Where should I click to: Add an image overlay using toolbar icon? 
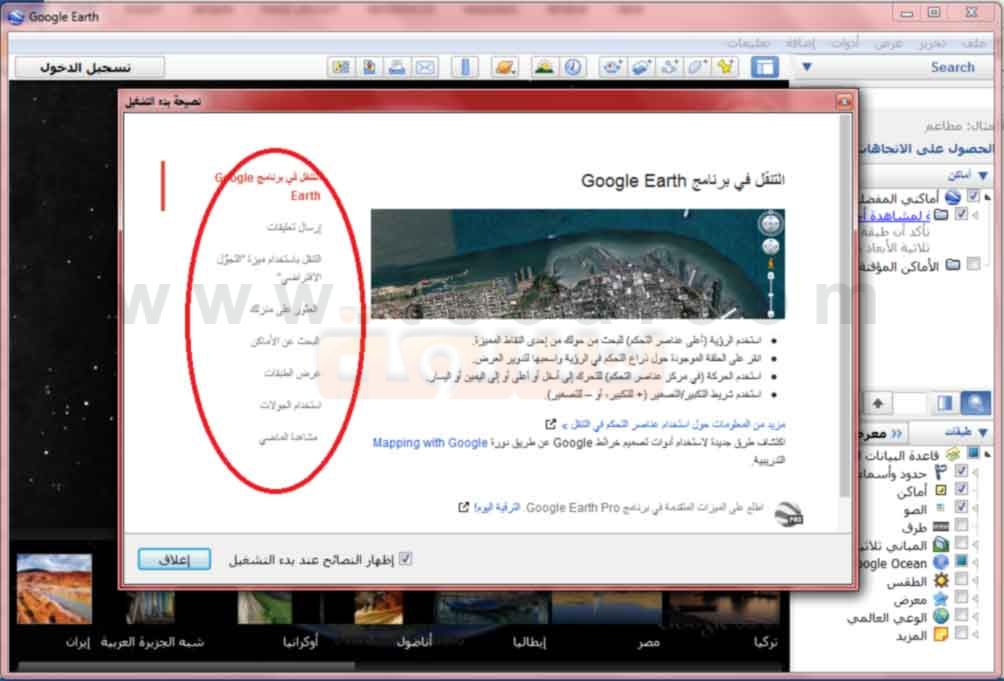pyautogui.click(x=641, y=67)
